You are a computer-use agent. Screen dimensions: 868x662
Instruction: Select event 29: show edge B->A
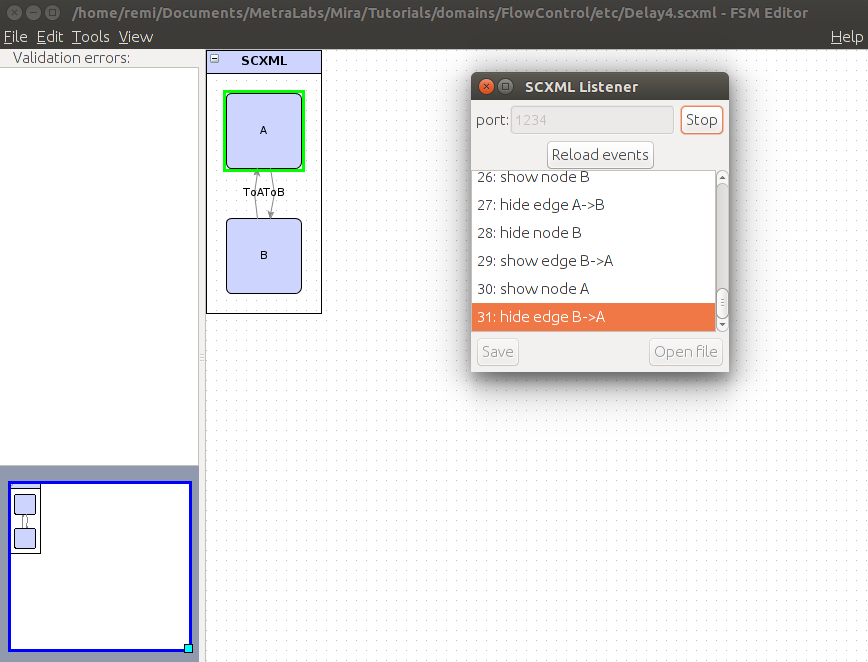click(594, 261)
